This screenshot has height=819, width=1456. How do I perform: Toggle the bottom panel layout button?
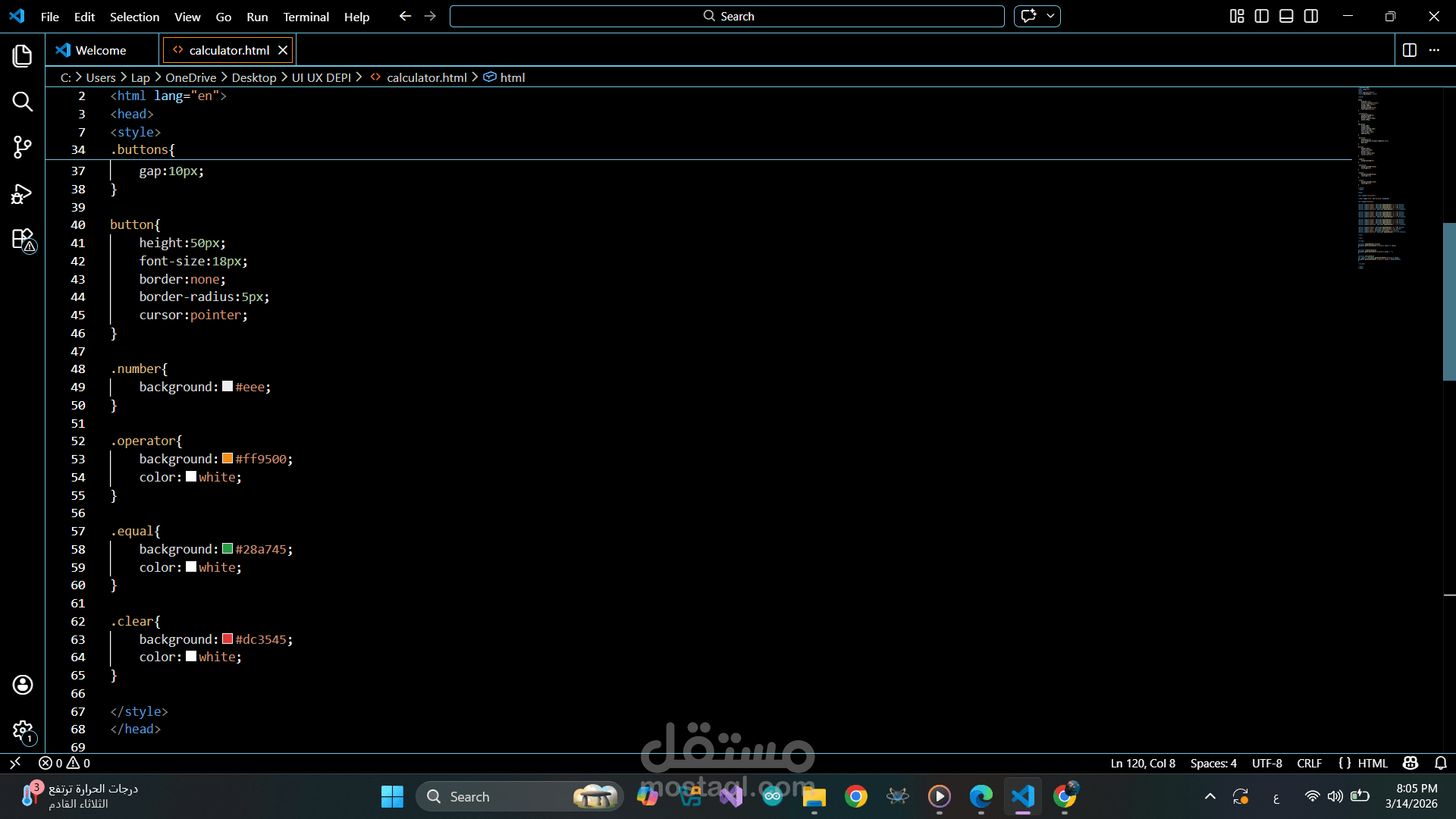tap(1286, 16)
